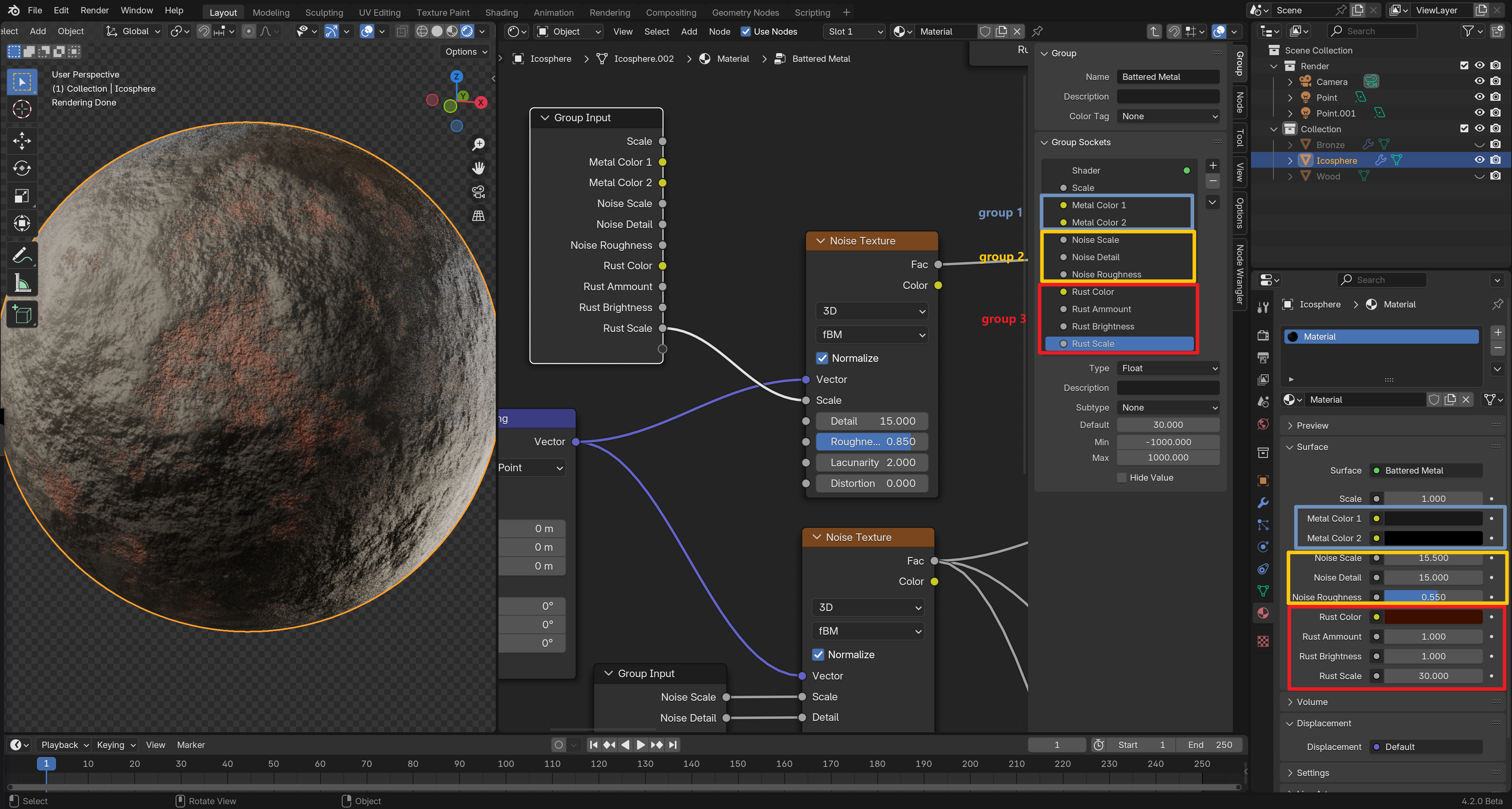Open the Render menu

pyautogui.click(x=94, y=11)
